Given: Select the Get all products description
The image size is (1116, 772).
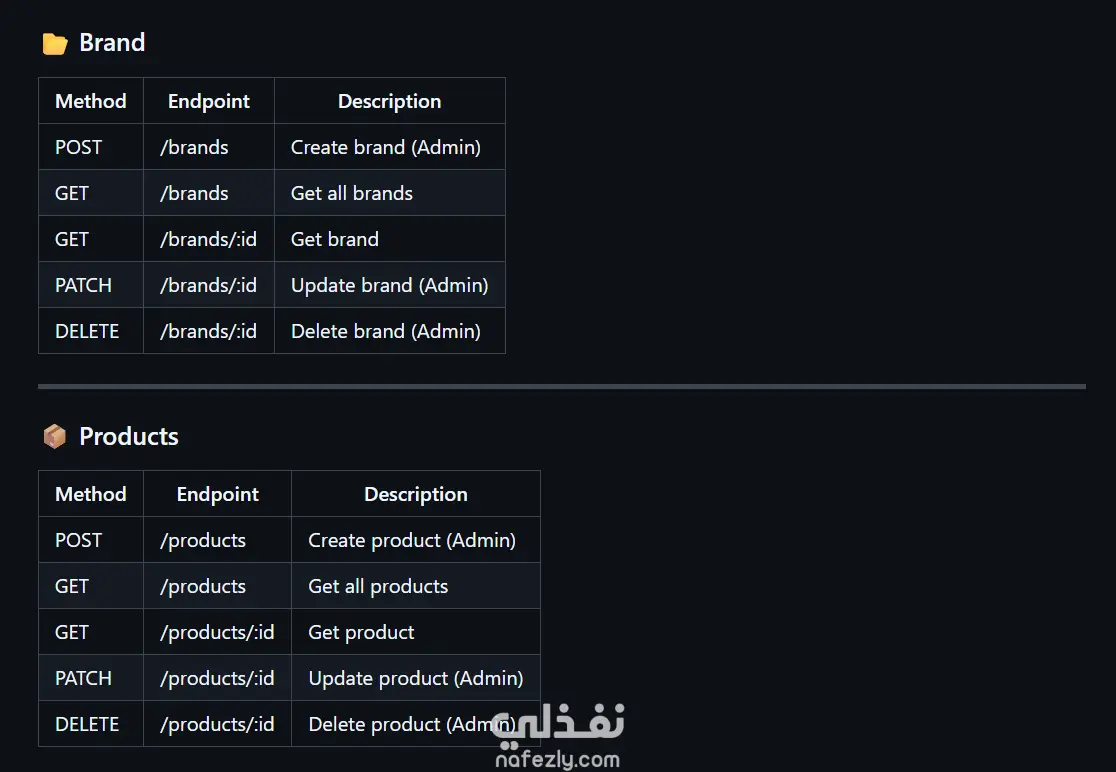Looking at the screenshot, I should pyautogui.click(x=378, y=586).
